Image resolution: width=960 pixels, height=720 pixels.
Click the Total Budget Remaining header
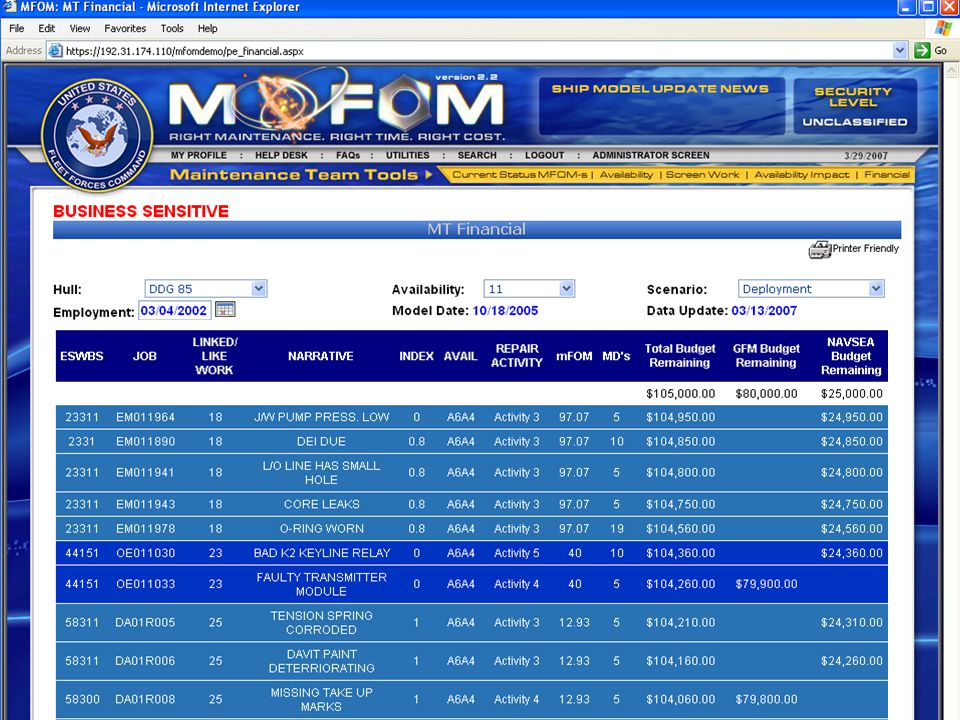click(x=680, y=356)
